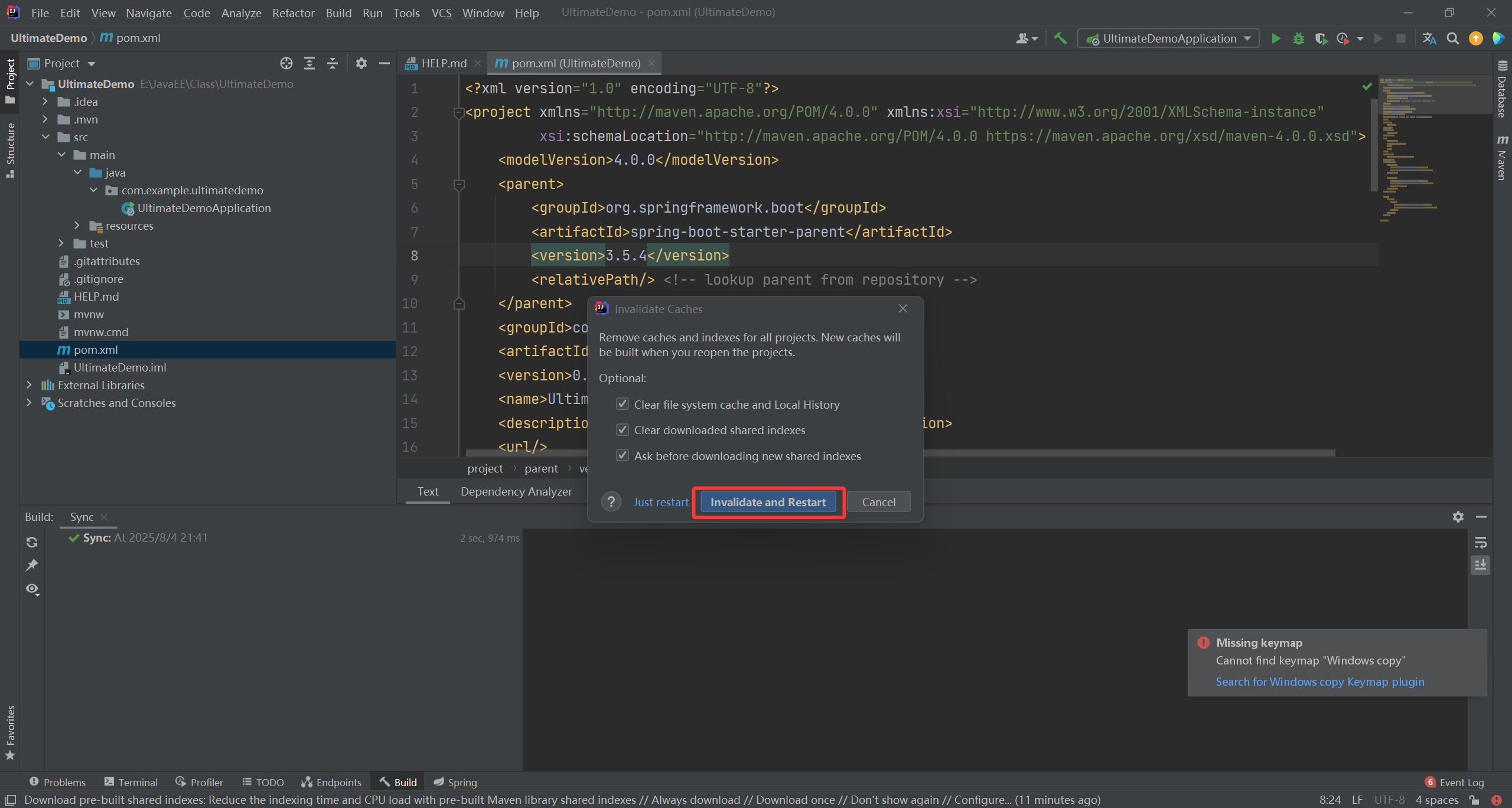
Task: Open the Spring tool window tab
Action: point(455,782)
